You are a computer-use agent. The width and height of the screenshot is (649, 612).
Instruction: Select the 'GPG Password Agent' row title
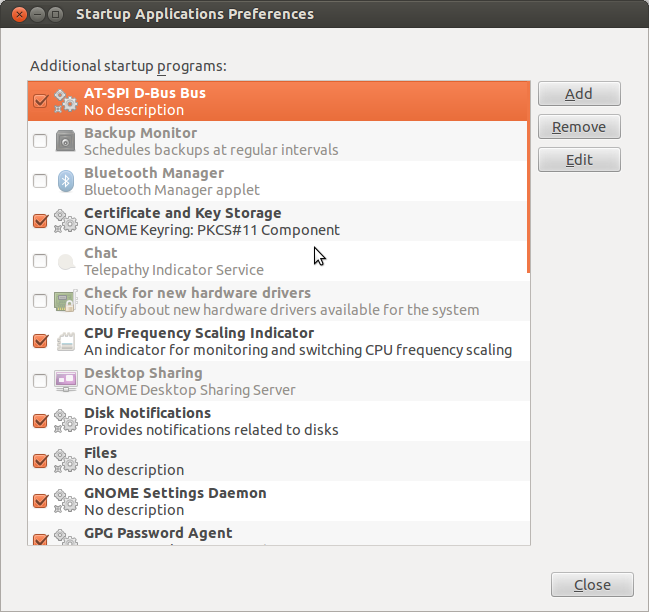(x=158, y=533)
